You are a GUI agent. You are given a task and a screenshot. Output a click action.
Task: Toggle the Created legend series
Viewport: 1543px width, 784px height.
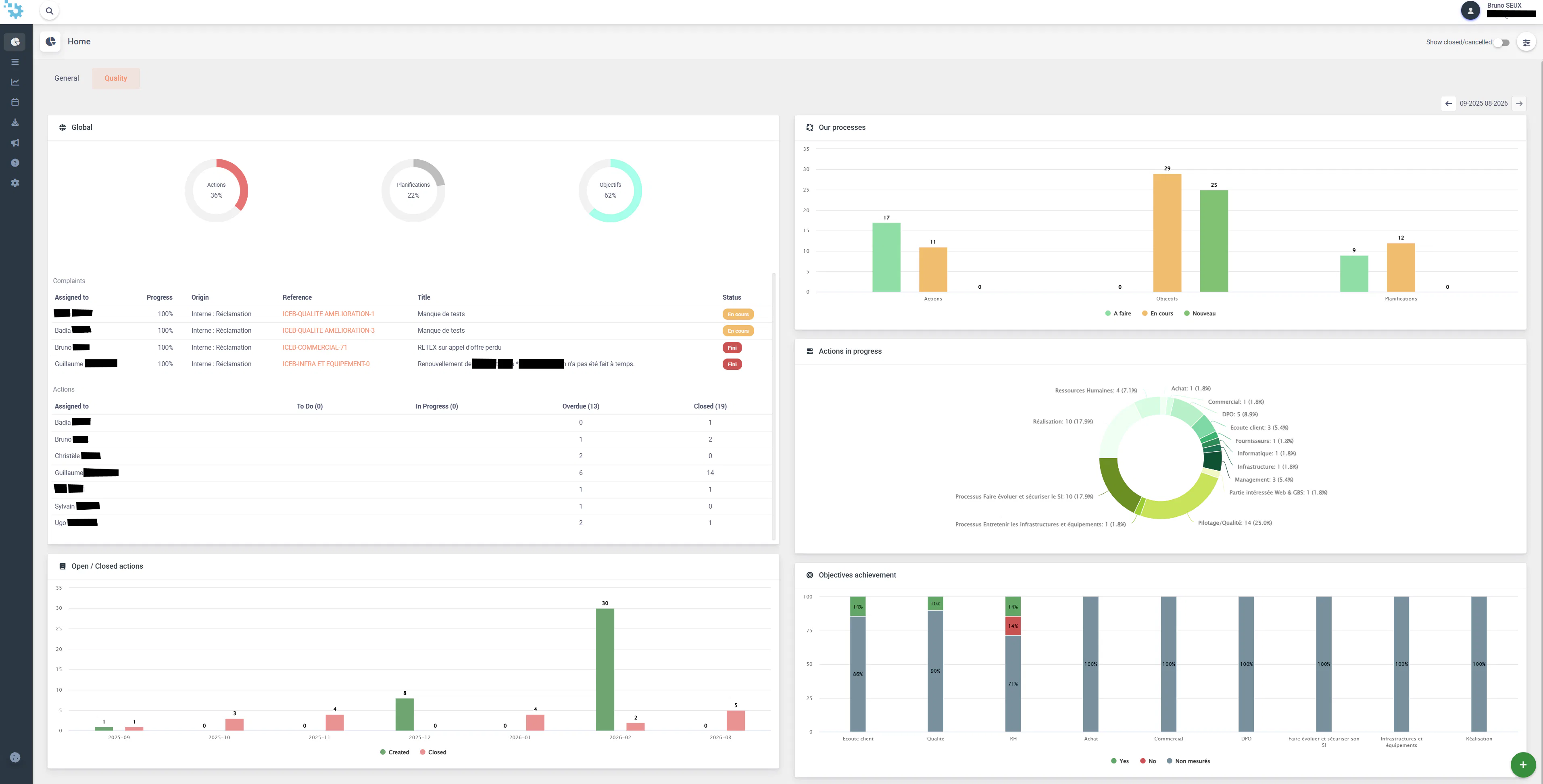pyautogui.click(x=395, y=752)
